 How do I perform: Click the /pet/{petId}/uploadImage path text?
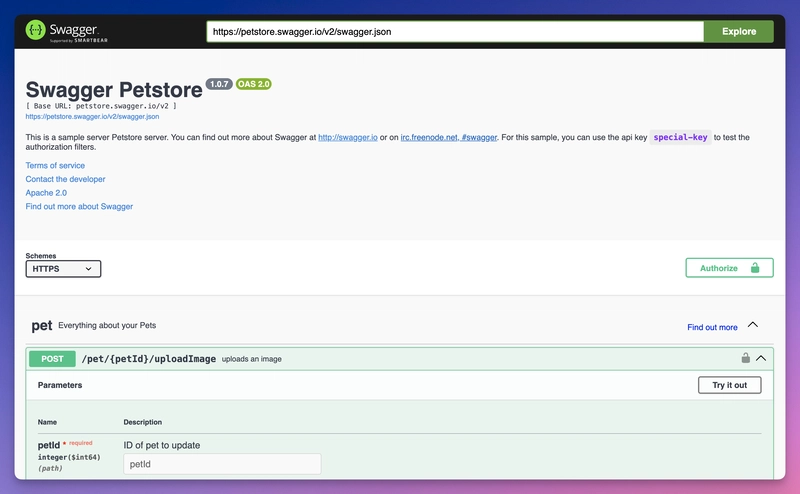pos(148,359)
